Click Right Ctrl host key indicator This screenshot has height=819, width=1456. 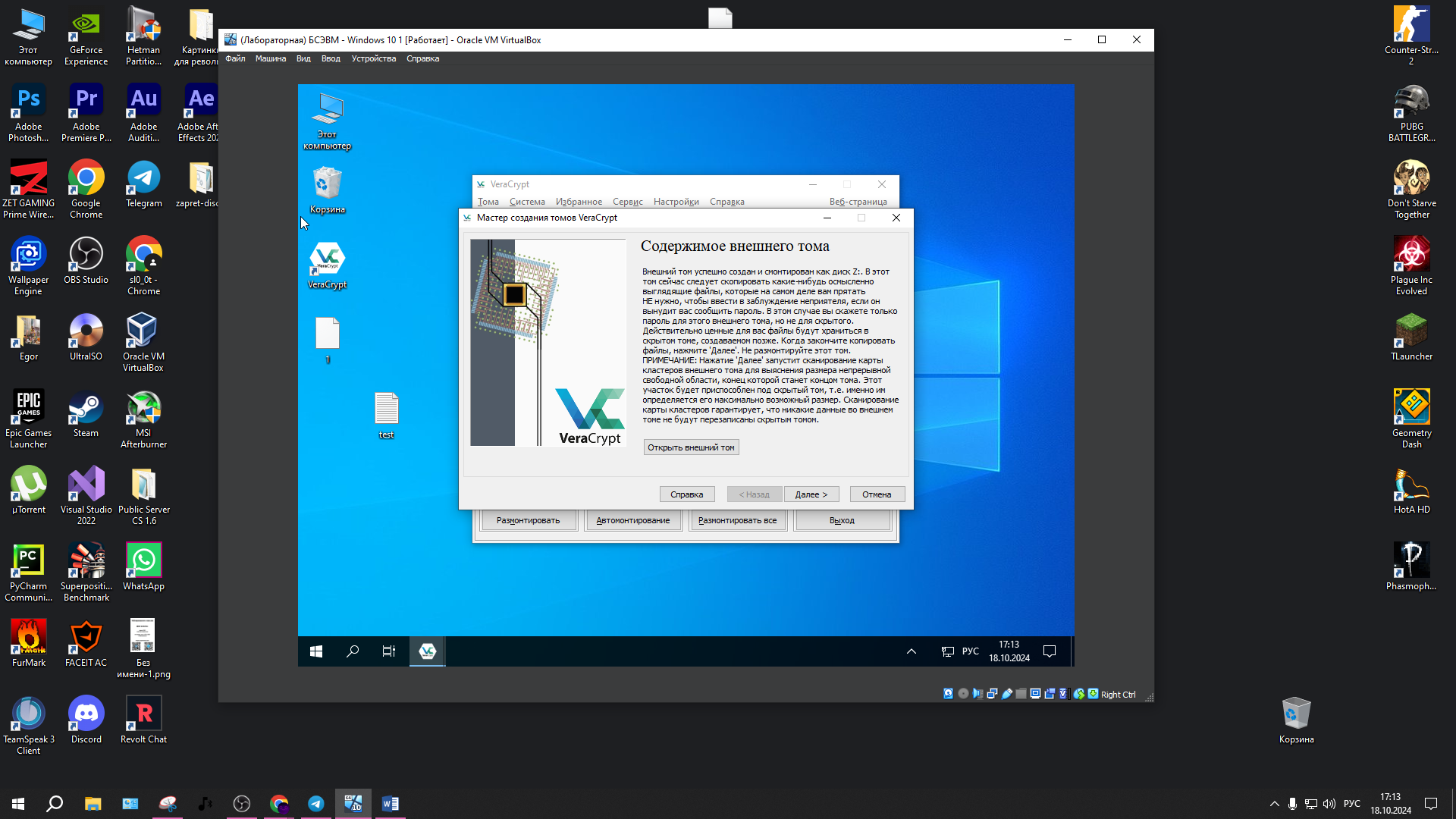(x=1118, y=694)
